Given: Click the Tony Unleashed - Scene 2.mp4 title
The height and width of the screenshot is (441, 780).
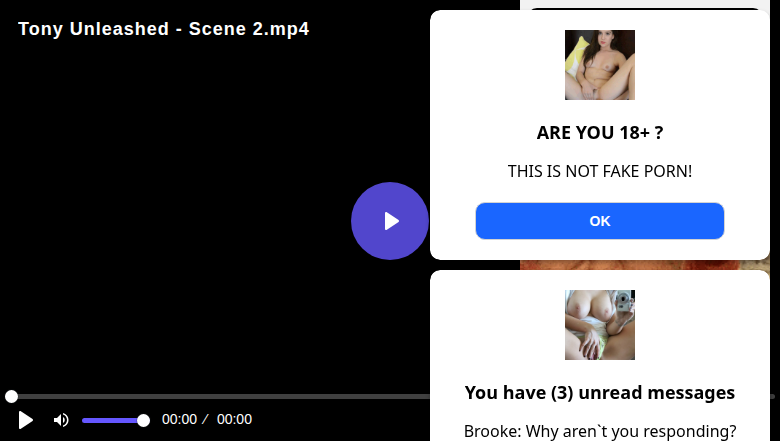Looking at the screenshot, I should (x=164, y=29).
